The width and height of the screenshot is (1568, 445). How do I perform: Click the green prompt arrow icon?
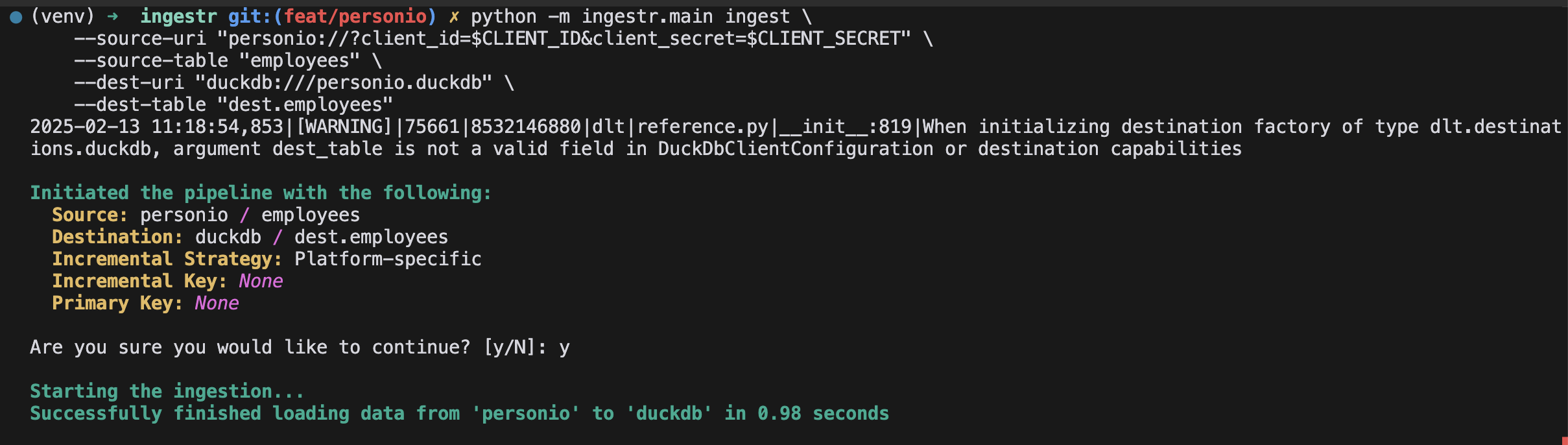tap(113, 17)
